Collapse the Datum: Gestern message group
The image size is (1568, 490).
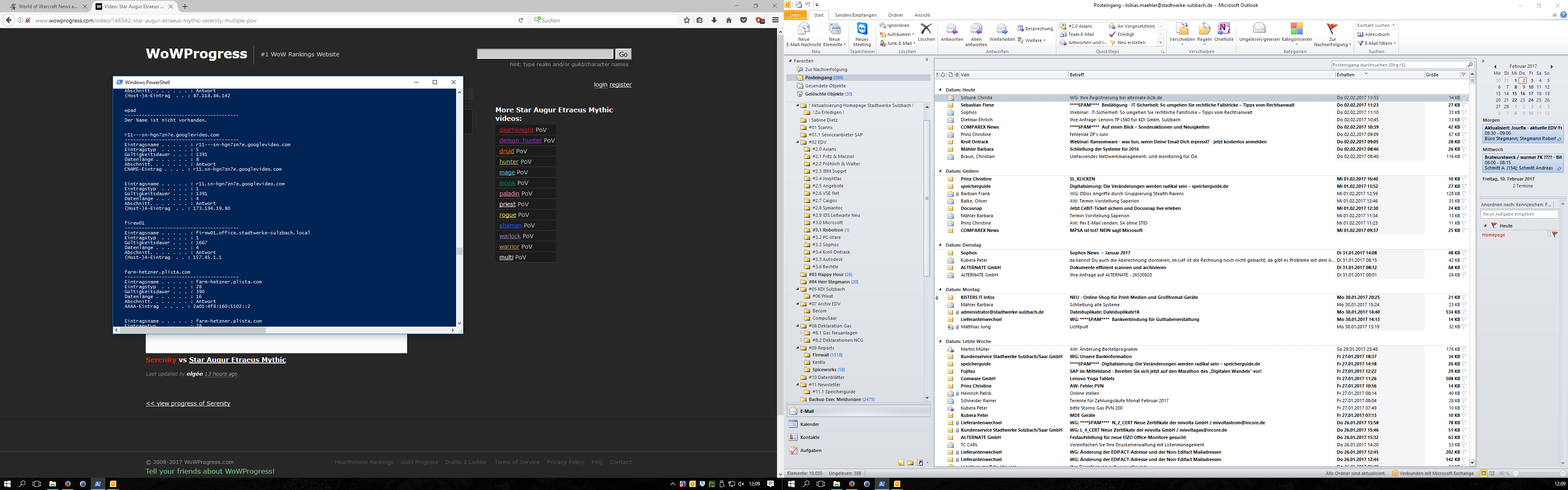coord(940,171)
